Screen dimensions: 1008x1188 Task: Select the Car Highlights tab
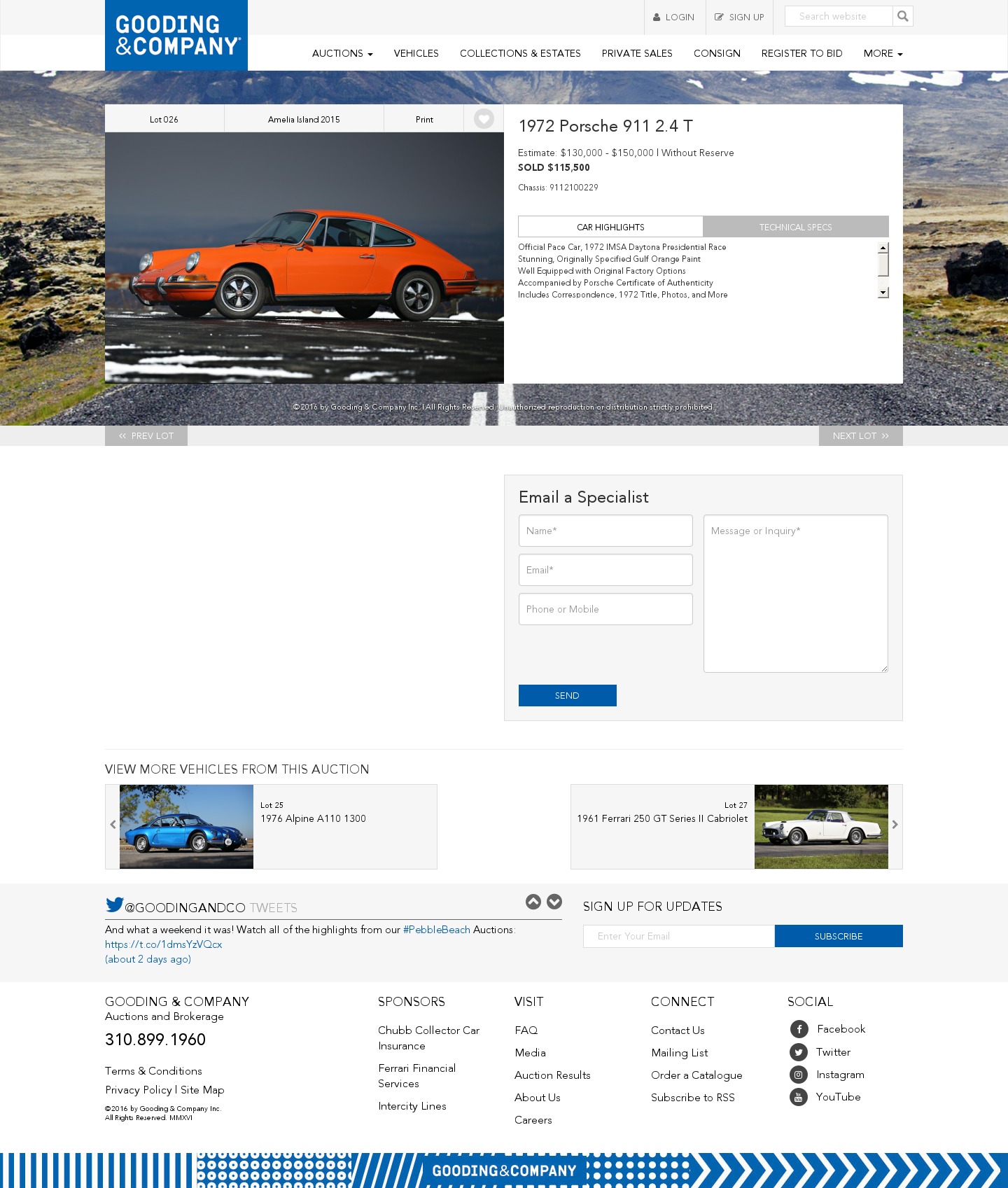[x=610, y=227]
